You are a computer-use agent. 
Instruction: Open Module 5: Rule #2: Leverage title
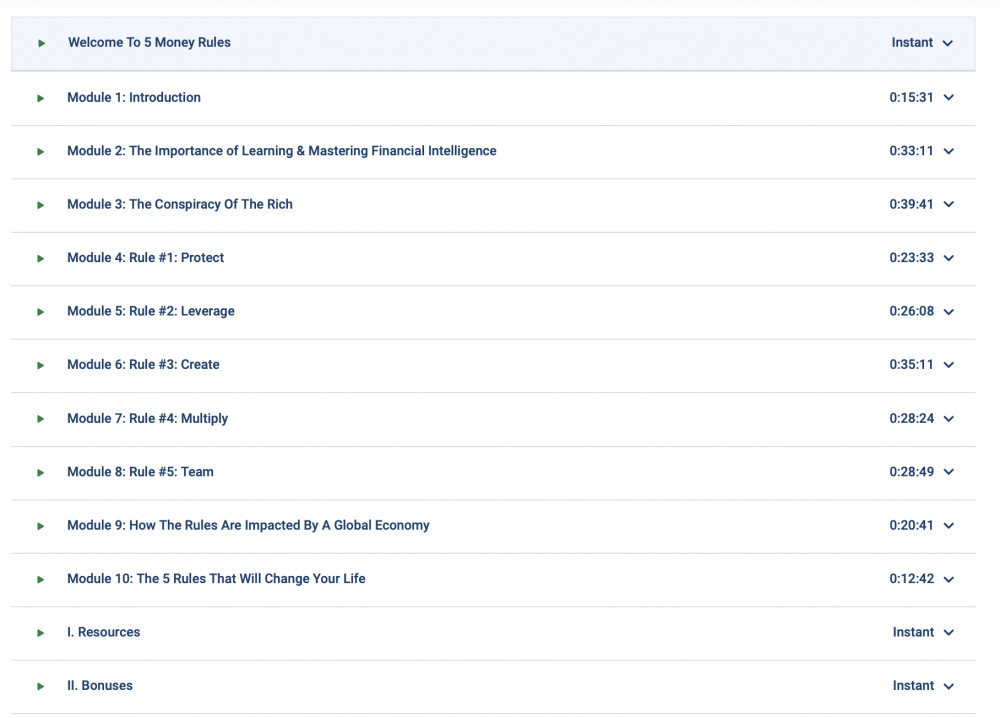(x=151, y=312)
